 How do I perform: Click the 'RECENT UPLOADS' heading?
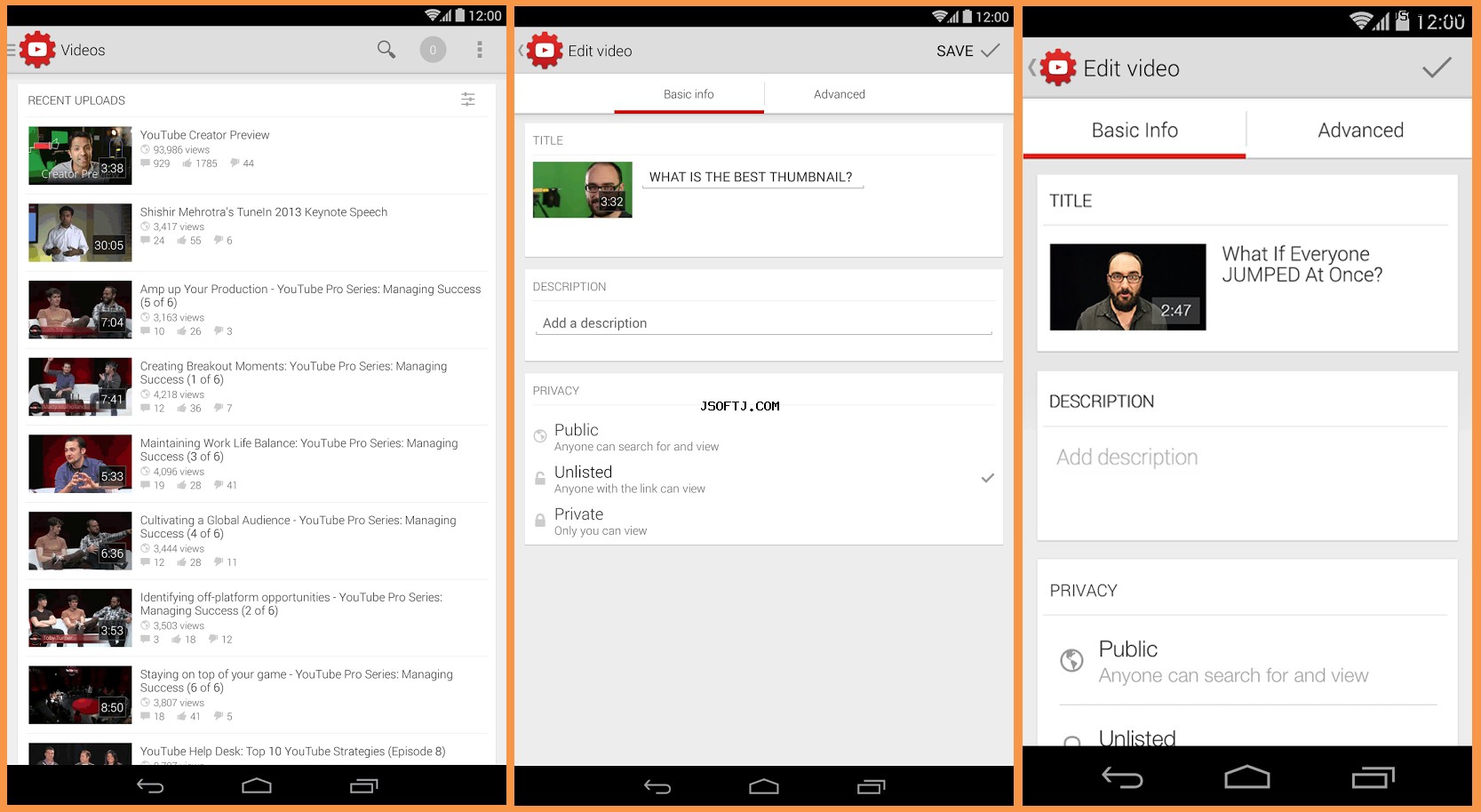(x=76, y=100)
